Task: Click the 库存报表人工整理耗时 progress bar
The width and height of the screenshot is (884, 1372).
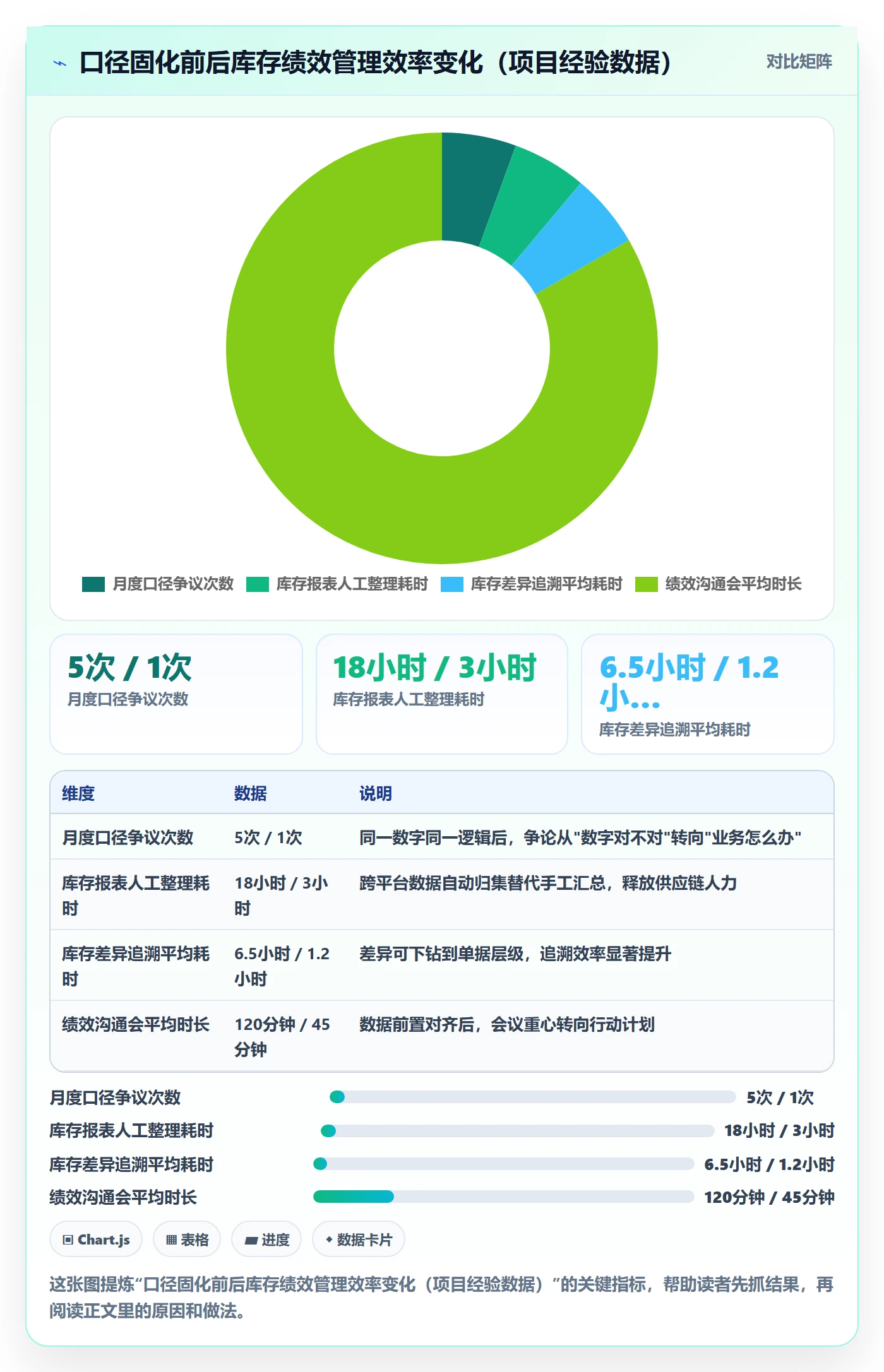Action: tap(518, 1130)
